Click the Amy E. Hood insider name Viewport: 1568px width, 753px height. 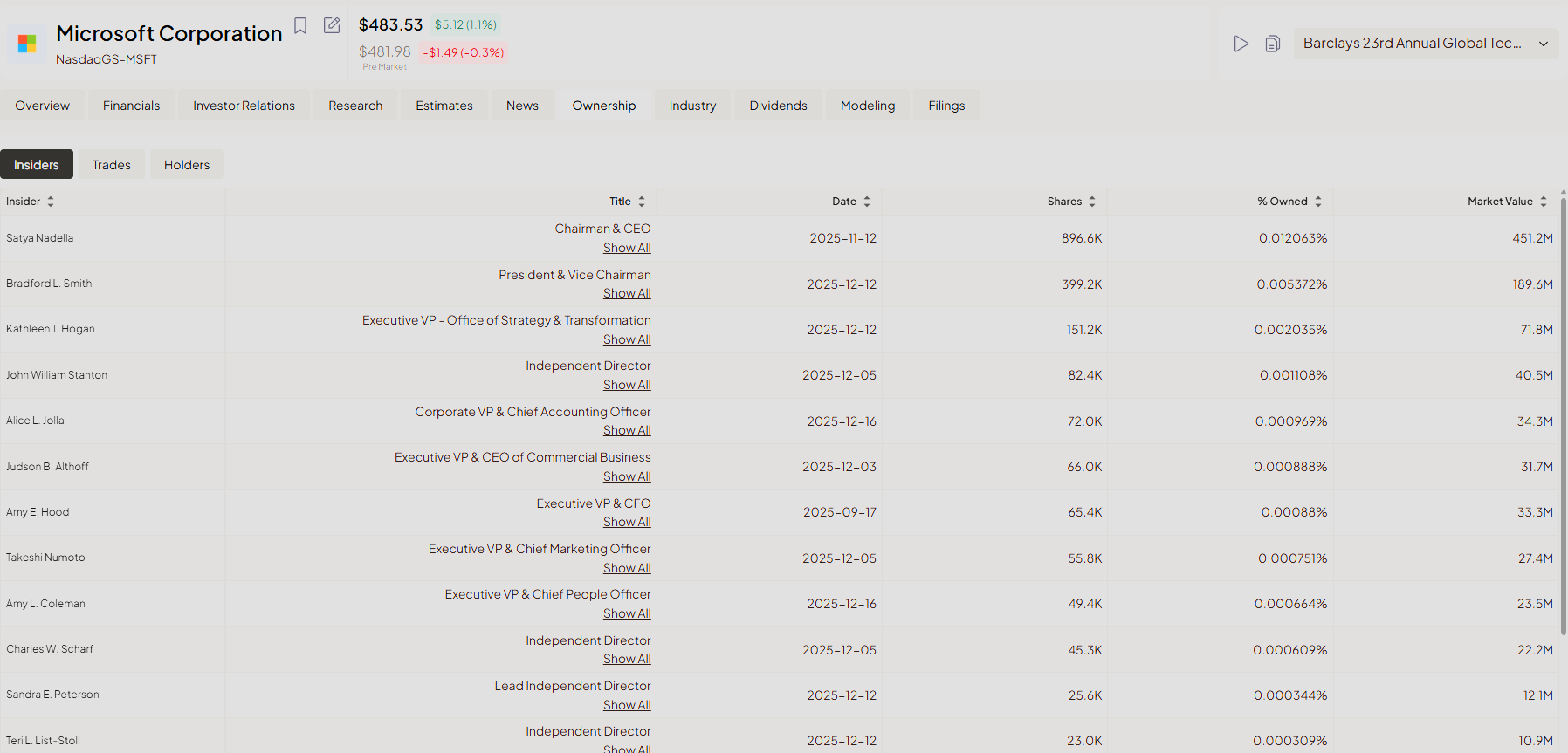pyautogui.click(x=38, y=512)
